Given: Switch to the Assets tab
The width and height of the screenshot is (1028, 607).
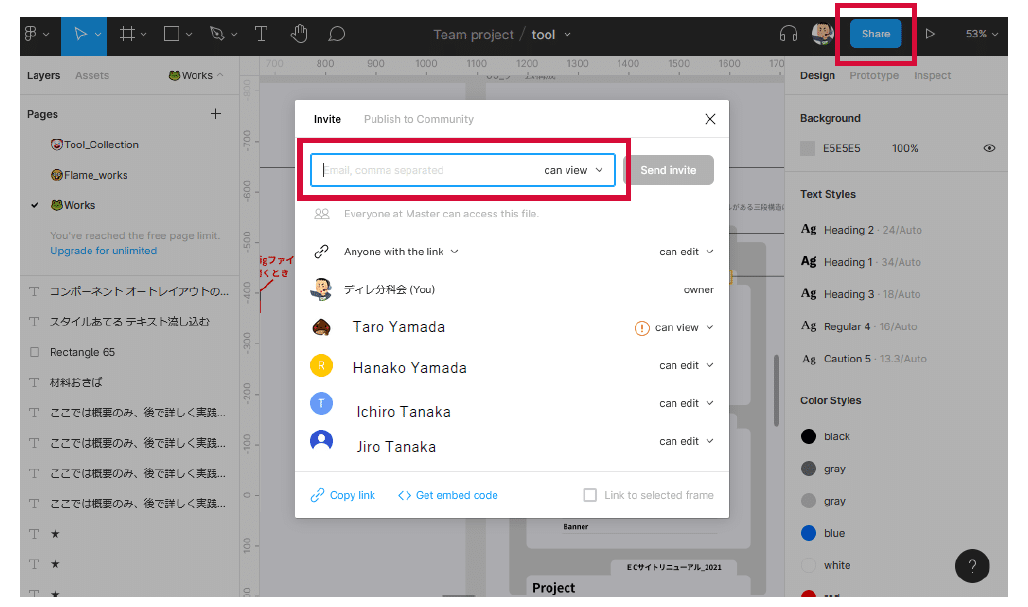Looking at the screenshot, I should coord(92,75).
